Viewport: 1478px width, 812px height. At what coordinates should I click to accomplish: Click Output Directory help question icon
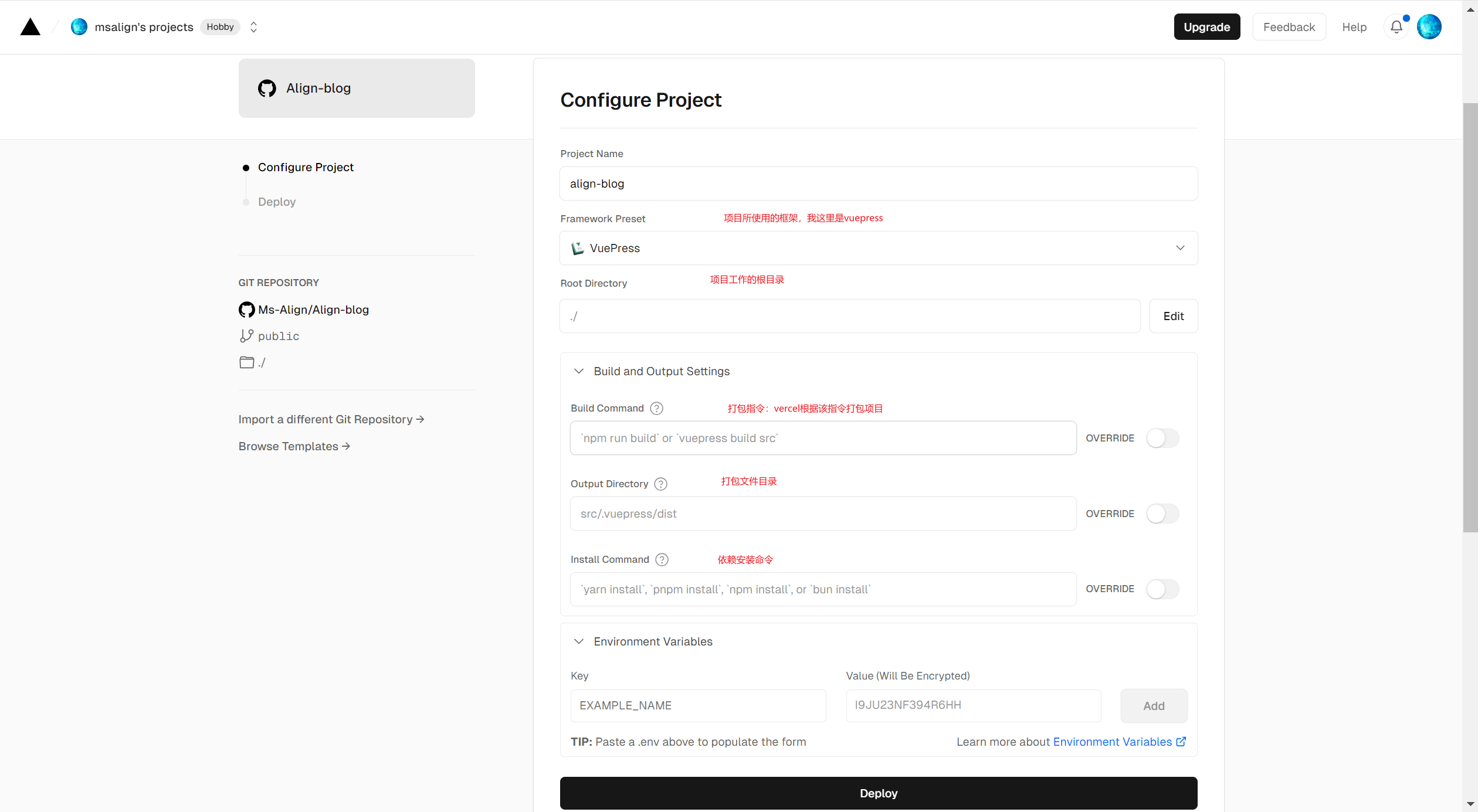tap(661, 484)
